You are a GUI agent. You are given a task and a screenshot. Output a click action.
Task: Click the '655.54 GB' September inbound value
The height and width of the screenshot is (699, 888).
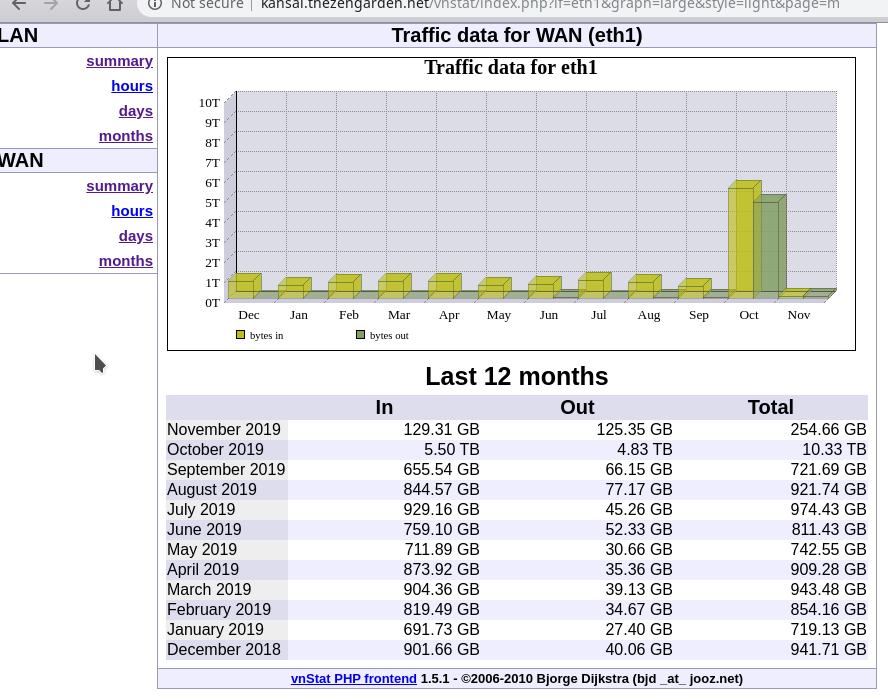click(441, 469)
